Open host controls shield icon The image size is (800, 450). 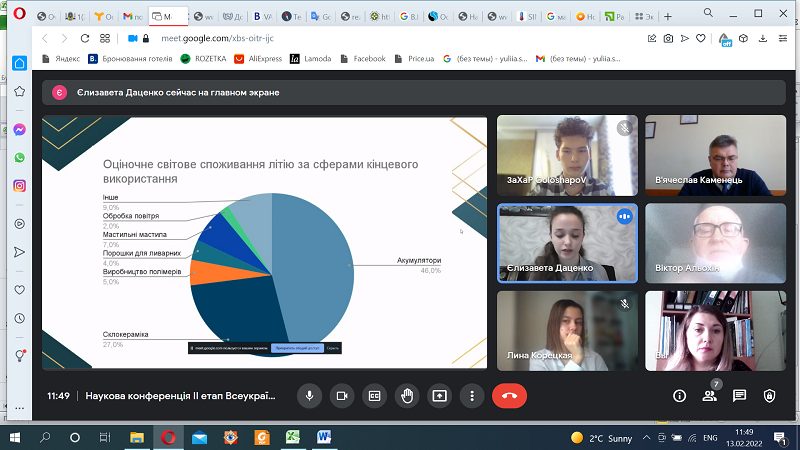coord(769,396)
